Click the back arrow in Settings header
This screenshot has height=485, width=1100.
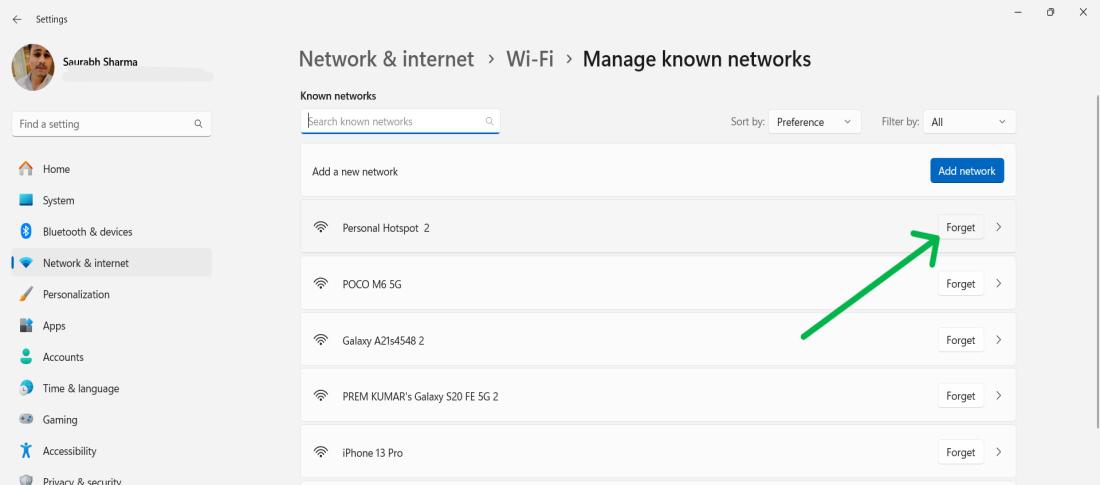[x=17, y=19]
